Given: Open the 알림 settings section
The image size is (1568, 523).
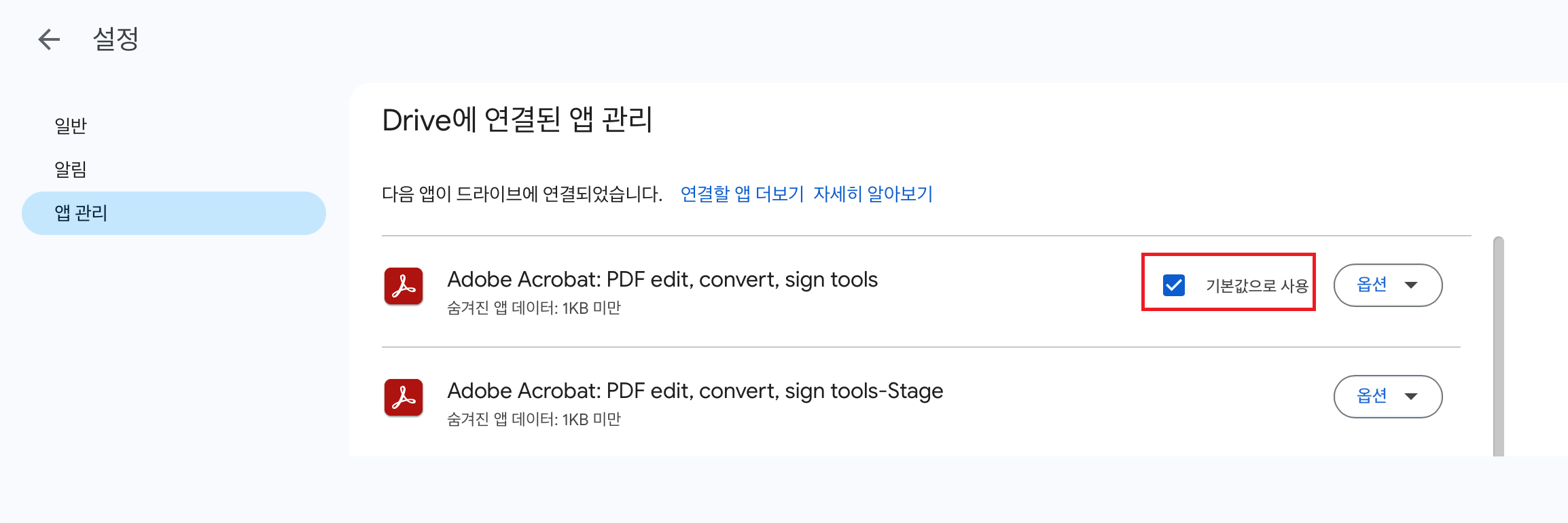Looking at the screenshot, I should point(71,169).
